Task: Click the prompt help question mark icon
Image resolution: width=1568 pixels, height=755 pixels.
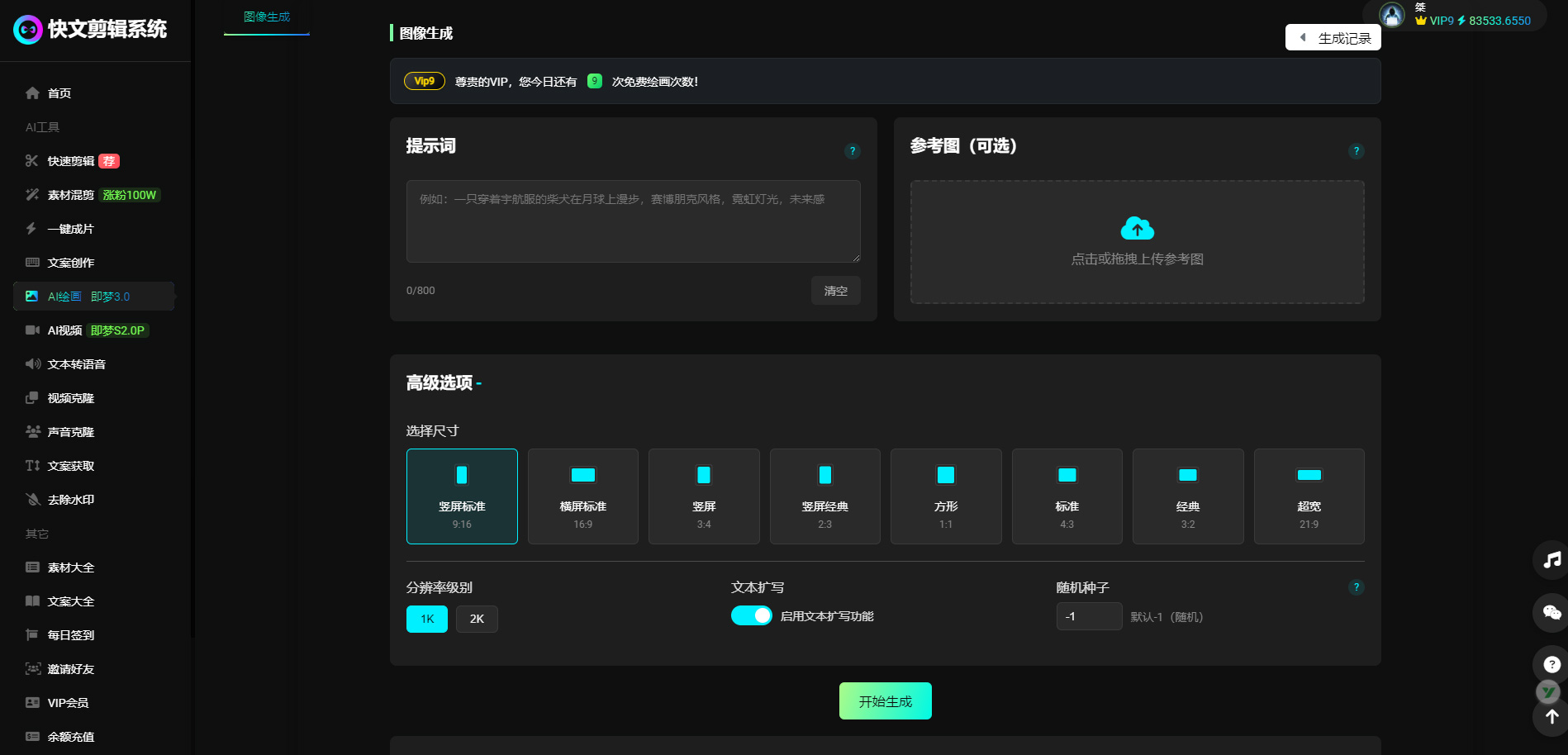Action: [x=852, y=151]
